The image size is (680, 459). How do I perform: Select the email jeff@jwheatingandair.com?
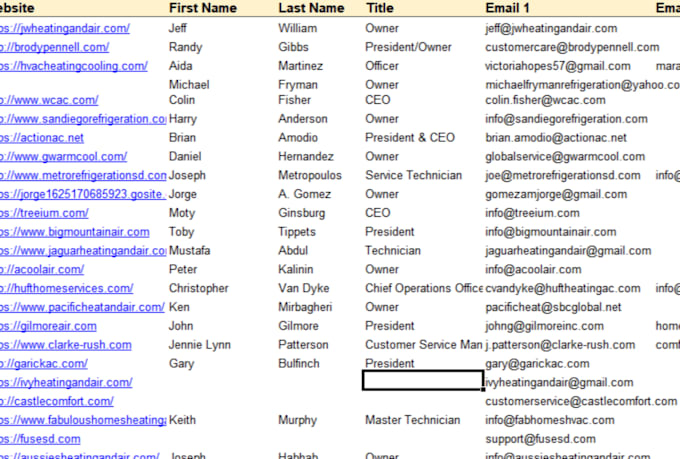click(x=551, y=29)
